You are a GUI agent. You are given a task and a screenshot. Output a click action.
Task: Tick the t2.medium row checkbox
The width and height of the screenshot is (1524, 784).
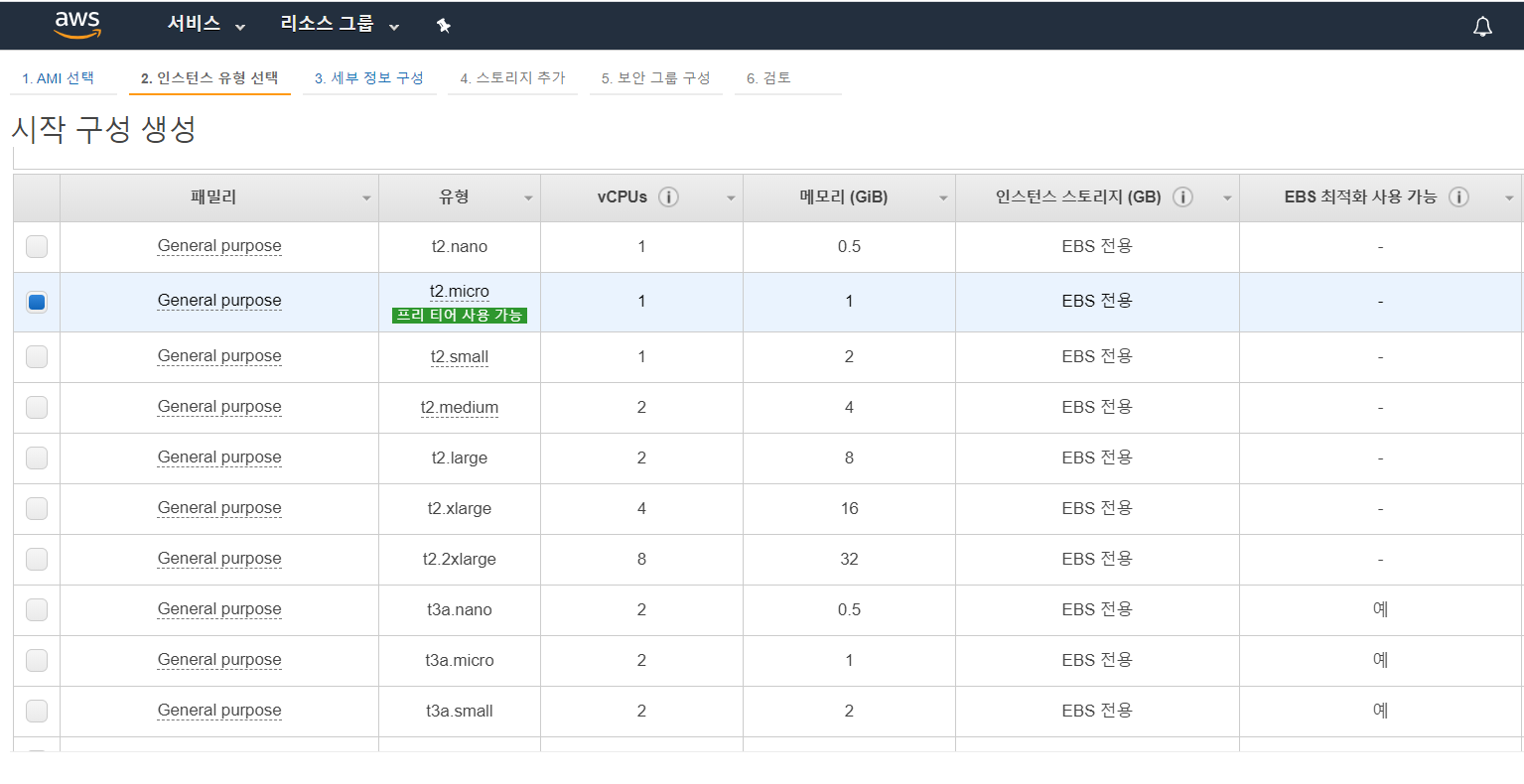37,407
